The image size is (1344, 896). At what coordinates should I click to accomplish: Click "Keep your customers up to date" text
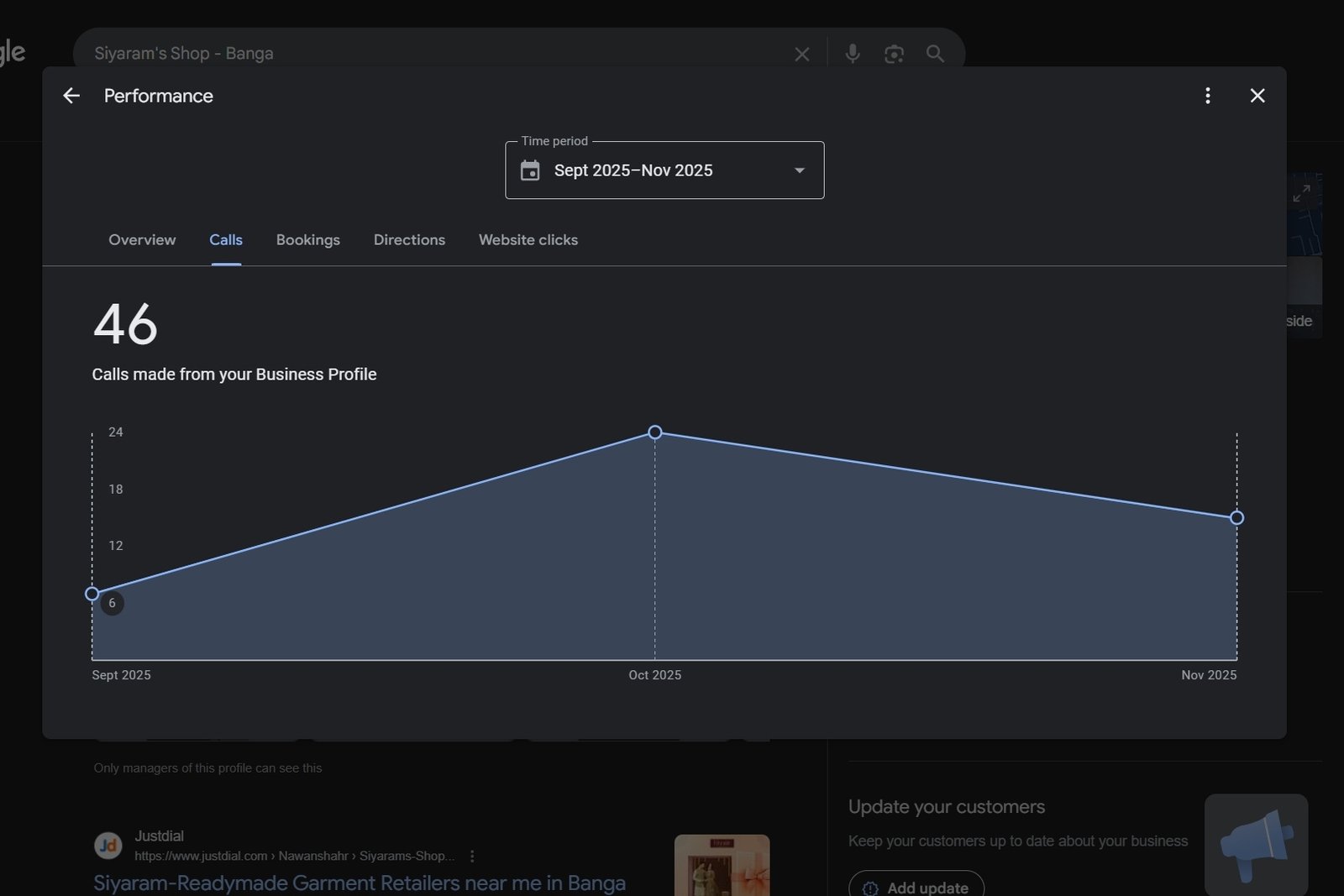click(1018, 841)
